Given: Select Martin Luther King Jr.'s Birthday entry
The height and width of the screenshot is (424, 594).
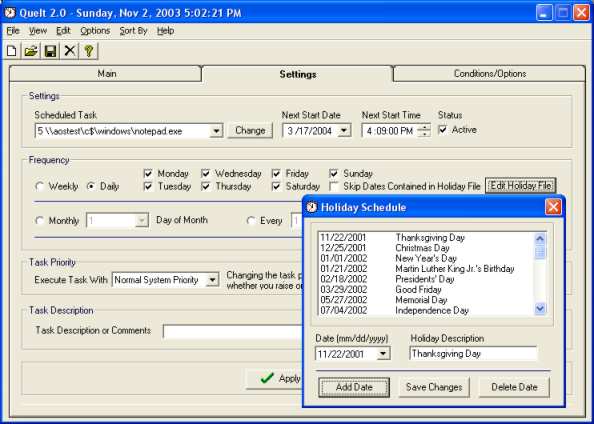Looking at the screenshot, I should pos(426,269).
